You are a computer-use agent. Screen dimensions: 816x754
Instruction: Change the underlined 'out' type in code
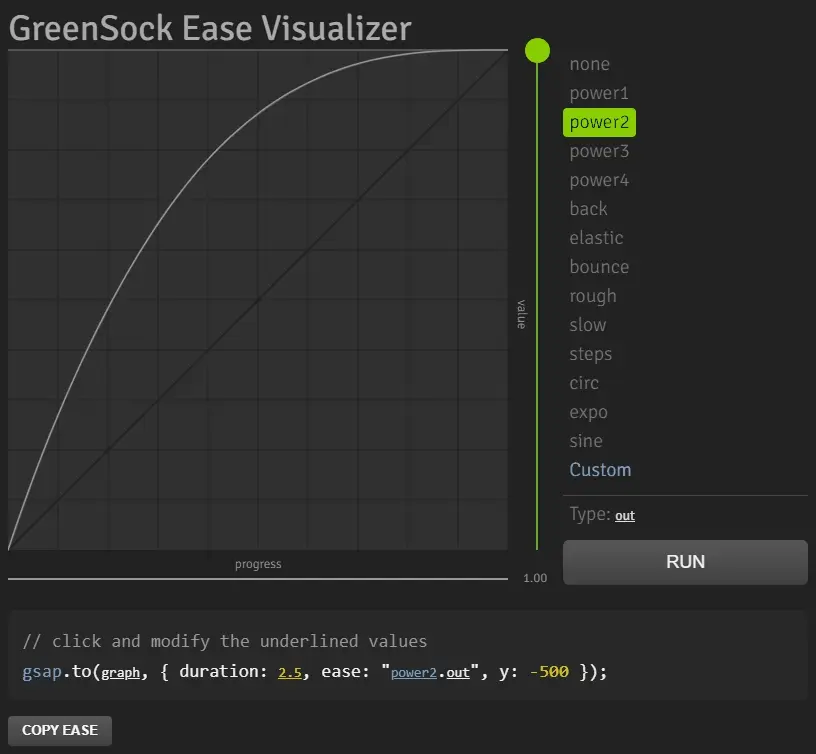[458, 673]
